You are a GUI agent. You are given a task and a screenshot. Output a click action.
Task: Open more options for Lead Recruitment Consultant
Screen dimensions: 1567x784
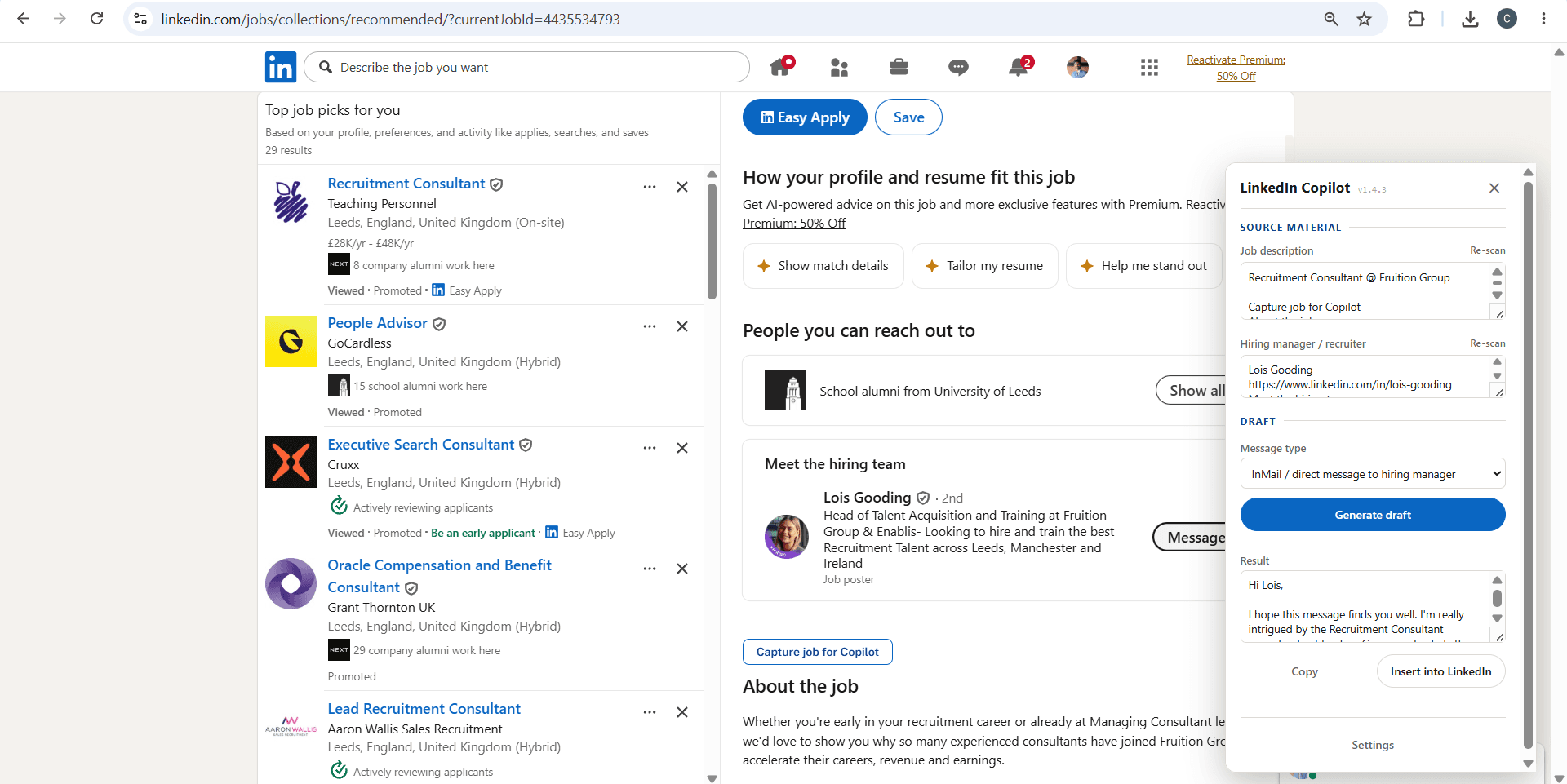pos(650,712)
